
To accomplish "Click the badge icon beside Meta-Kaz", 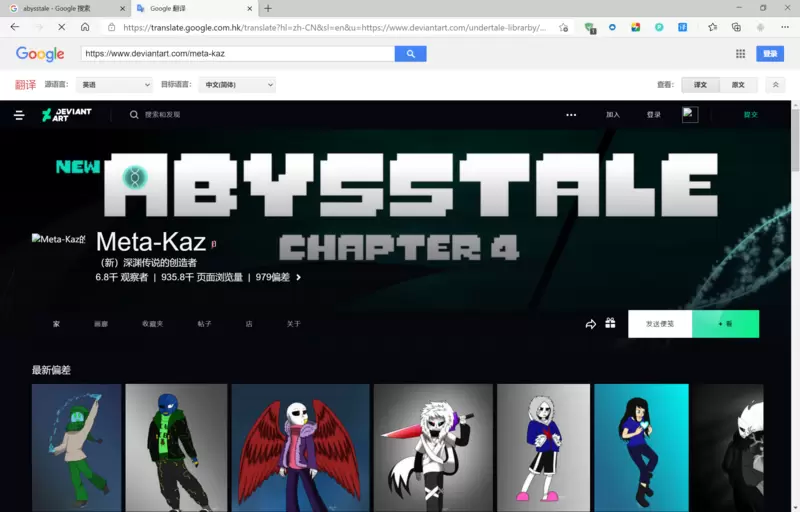I will point(214,244).
